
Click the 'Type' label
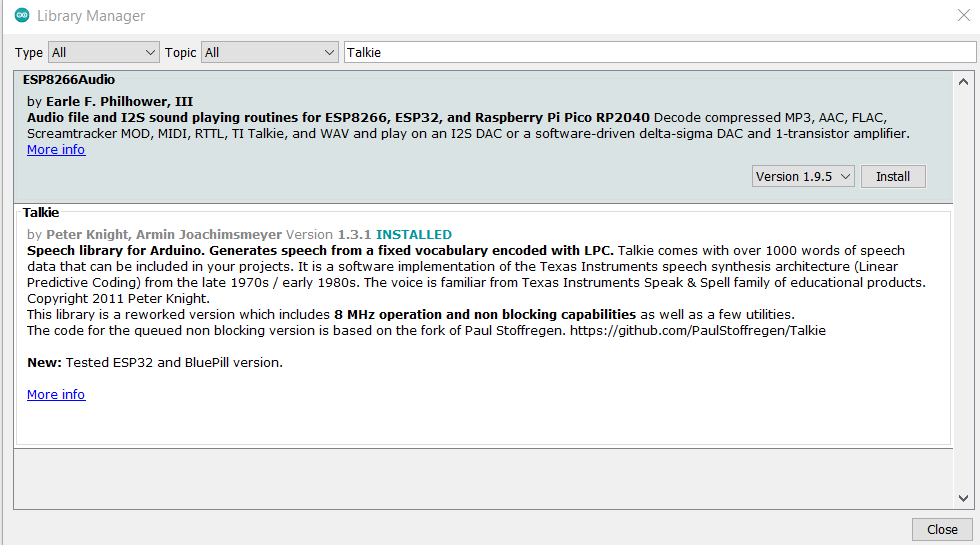point(29,53)
